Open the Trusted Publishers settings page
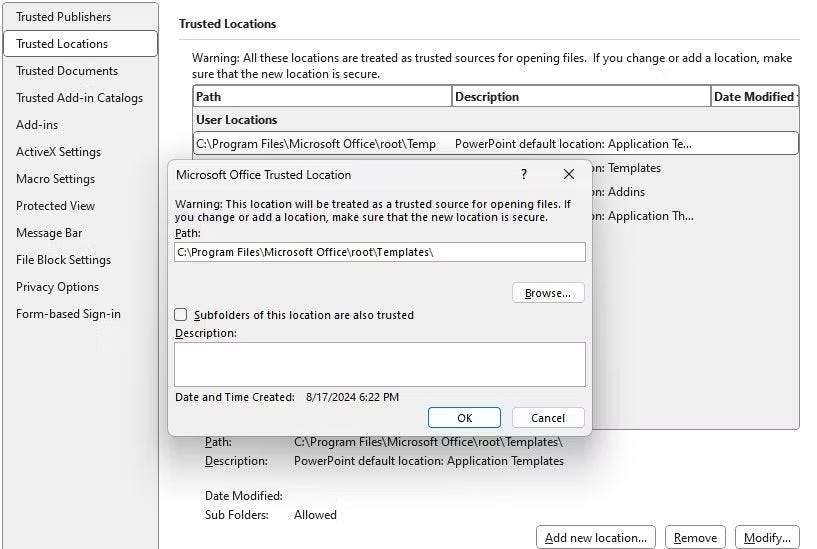Screen dimensions: 817x549 click(63, 17)
